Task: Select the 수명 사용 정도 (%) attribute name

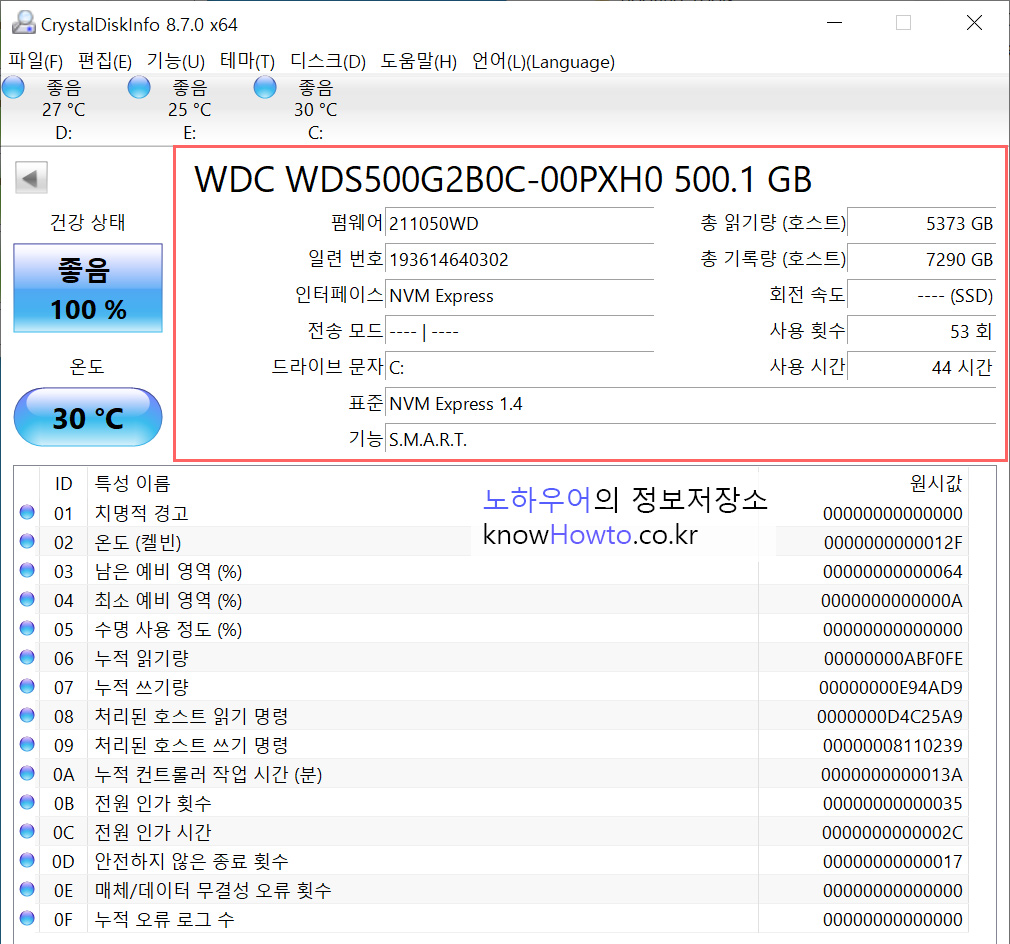Action: [x=168, y=629]
